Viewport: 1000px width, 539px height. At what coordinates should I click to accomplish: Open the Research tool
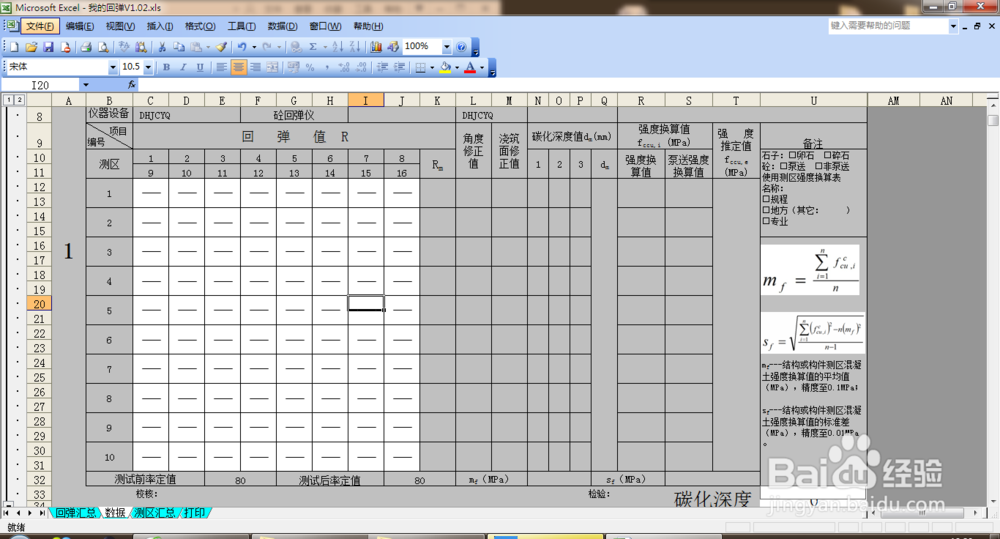141,47
